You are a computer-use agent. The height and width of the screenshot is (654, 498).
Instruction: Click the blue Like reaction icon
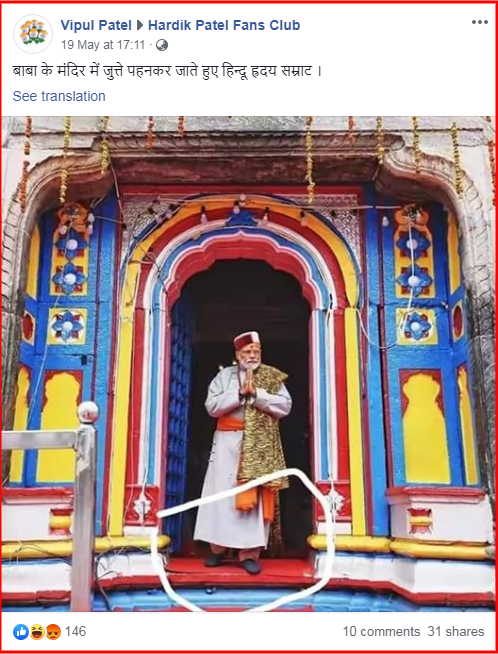tap(21, 632)
